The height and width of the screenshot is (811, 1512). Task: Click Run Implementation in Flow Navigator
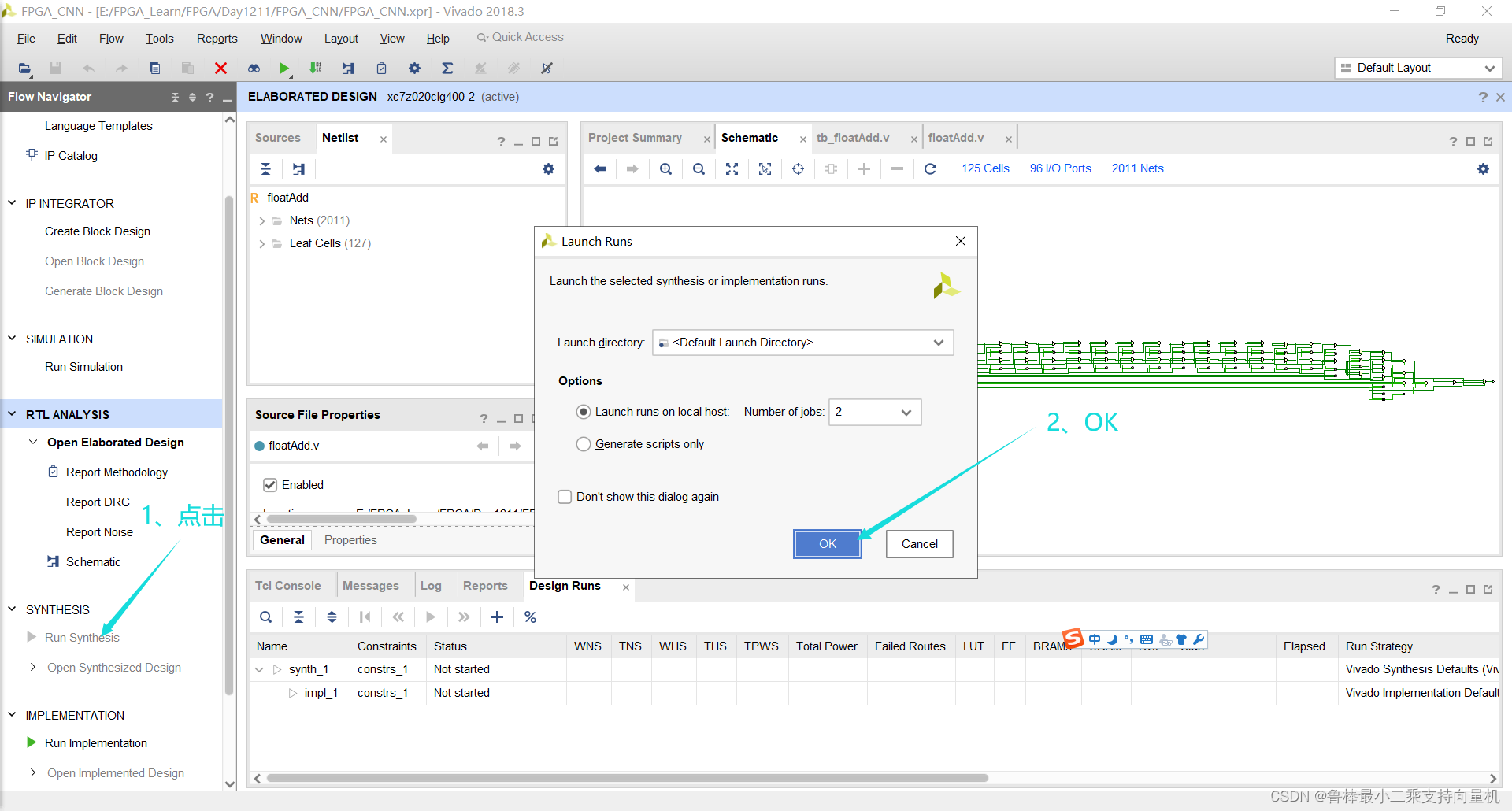pyautogui.click(x=96, y=743)
